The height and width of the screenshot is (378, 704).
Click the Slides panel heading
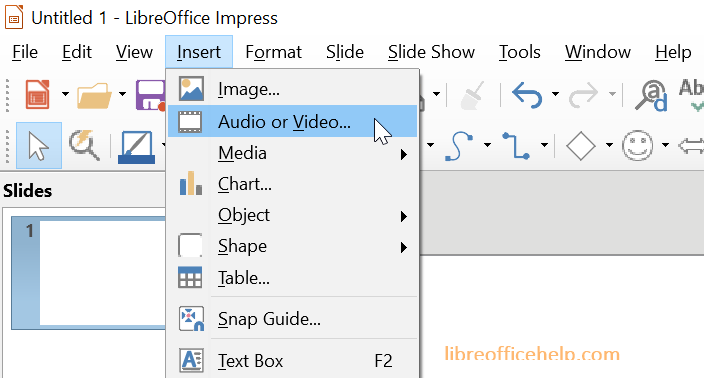(x=28, y=191)
